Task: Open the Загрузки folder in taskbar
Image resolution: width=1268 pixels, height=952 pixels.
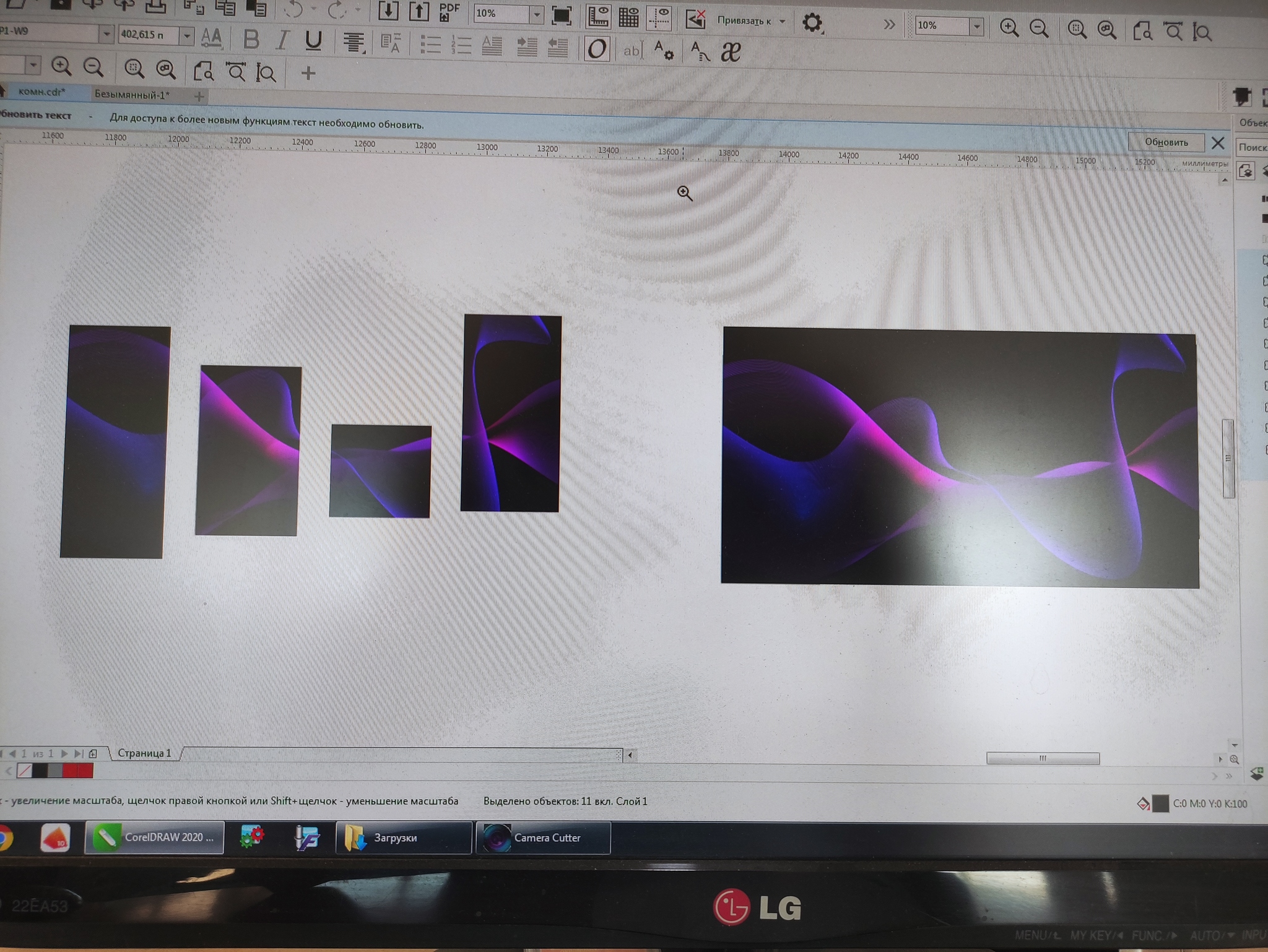Action: tap(404, 838)
